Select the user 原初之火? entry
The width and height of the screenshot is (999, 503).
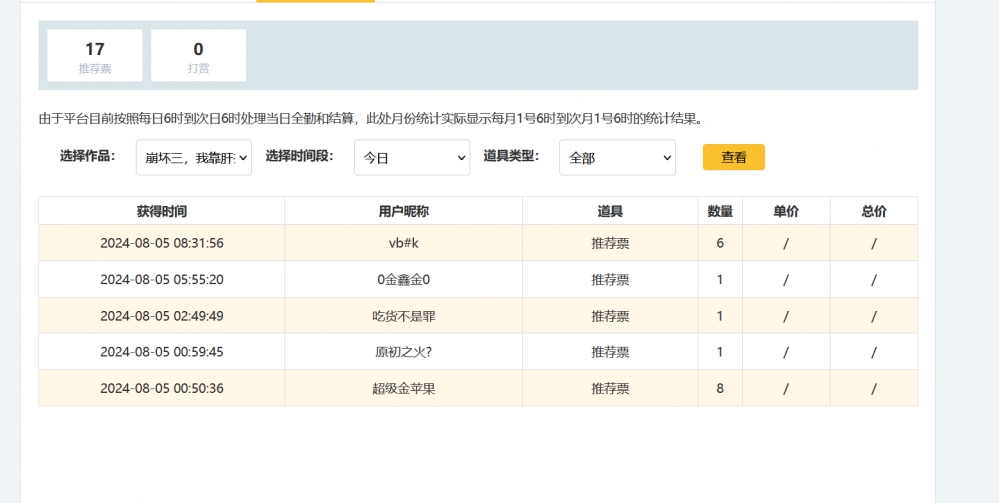pos(403,352)
